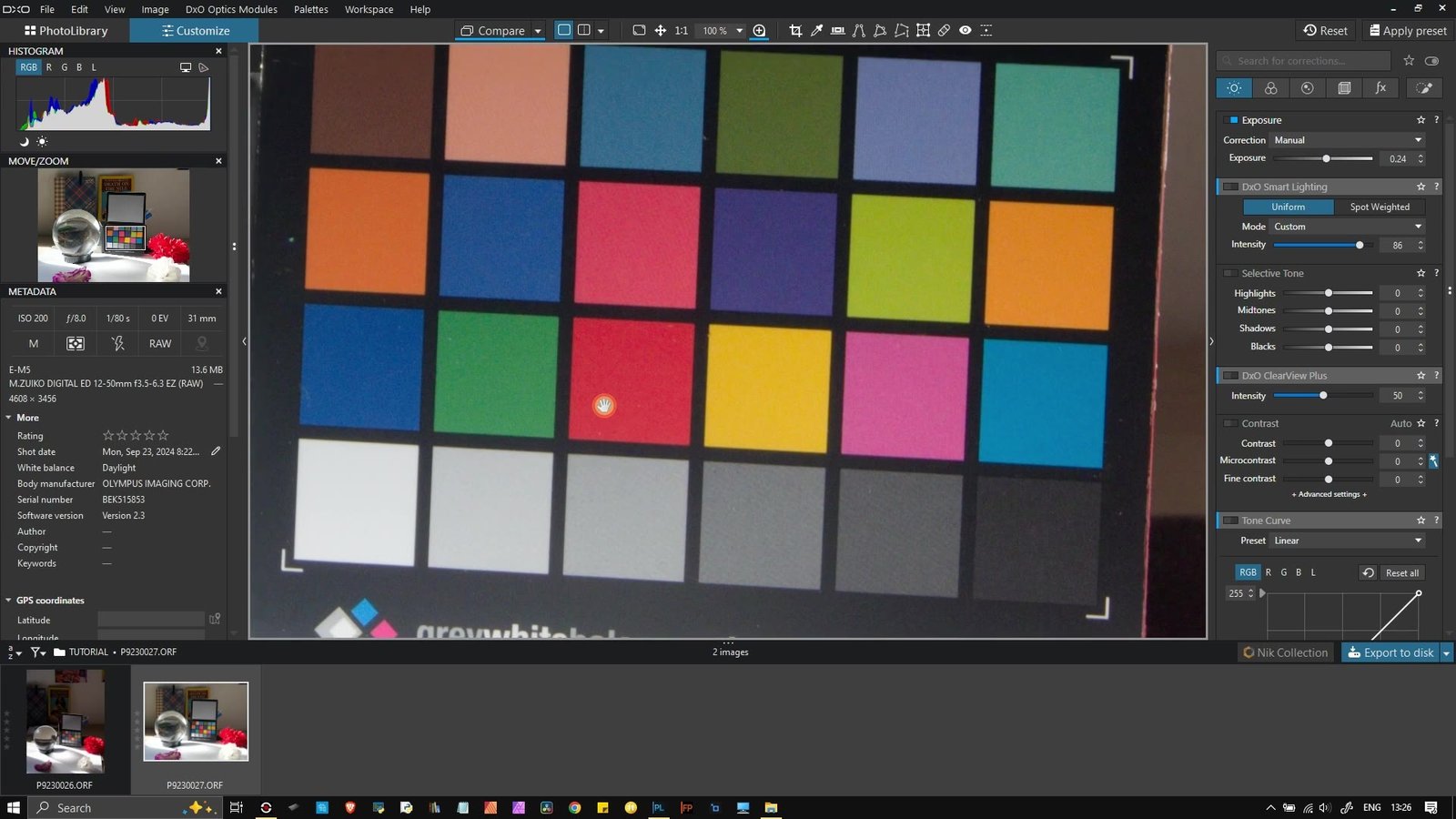The image size is (1456, 819).
Task: Open the Local adjustments brush tab
Action: coord(1424,87)
